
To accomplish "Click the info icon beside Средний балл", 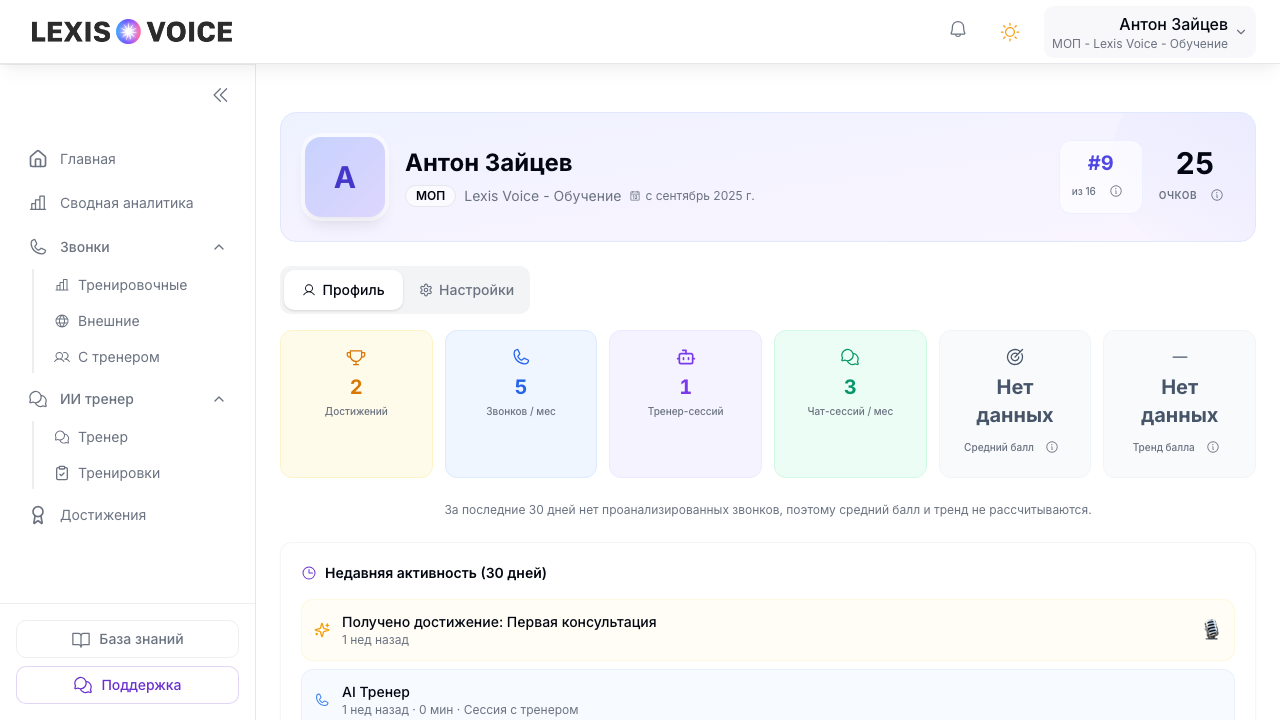I will click(x=1052, y=447).
